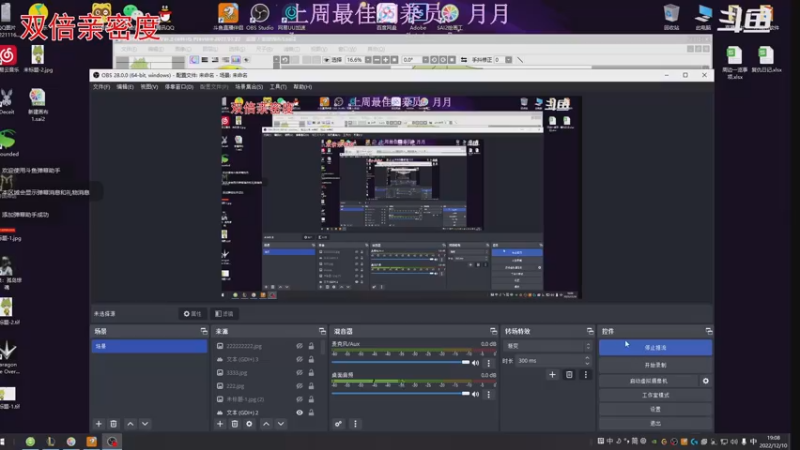Open source properties gear in sources toolbar
Screen dimensions: 800x450
[x=249, y=424]
